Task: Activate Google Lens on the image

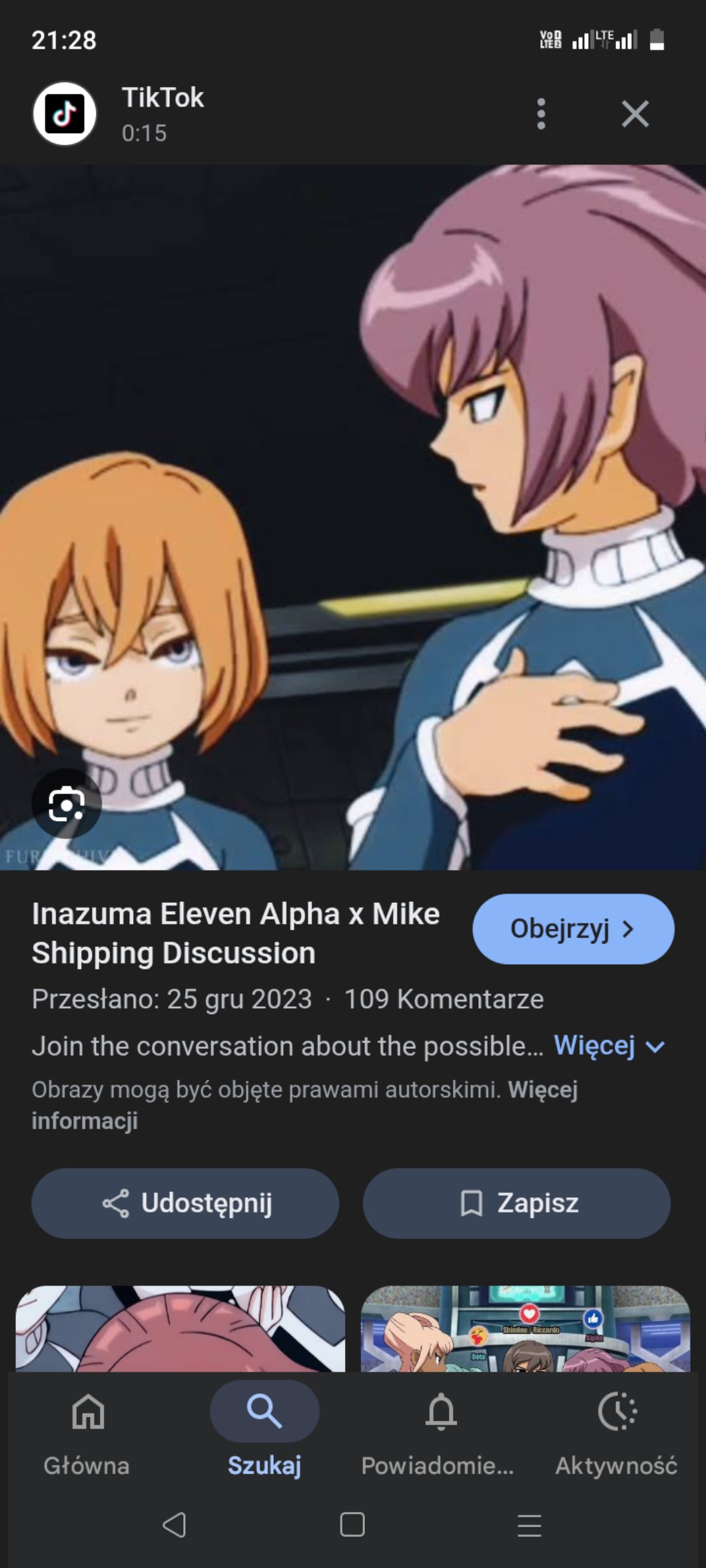Action: click(67, 804)
